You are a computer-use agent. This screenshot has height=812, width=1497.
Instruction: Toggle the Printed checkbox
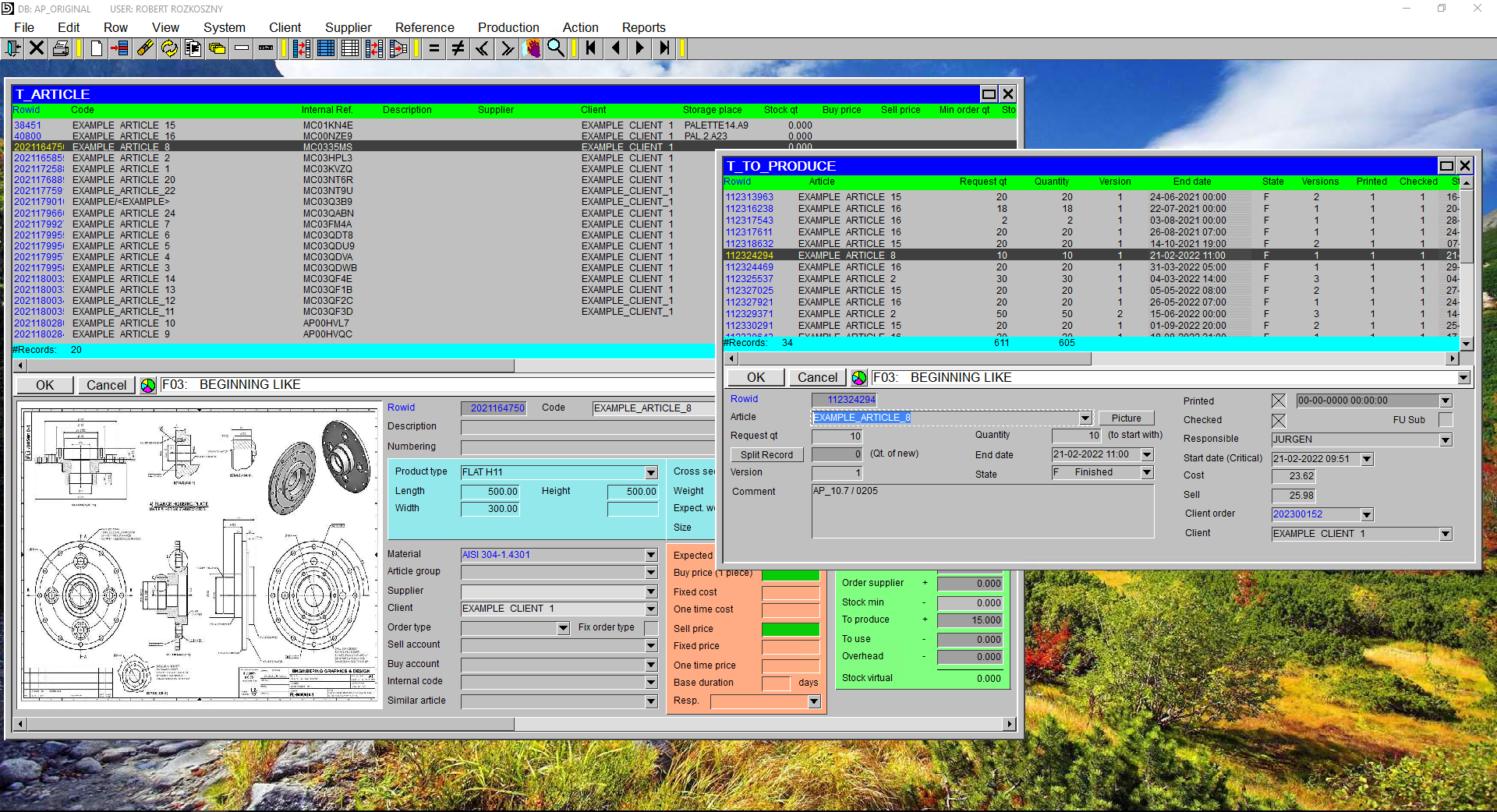1278,401
